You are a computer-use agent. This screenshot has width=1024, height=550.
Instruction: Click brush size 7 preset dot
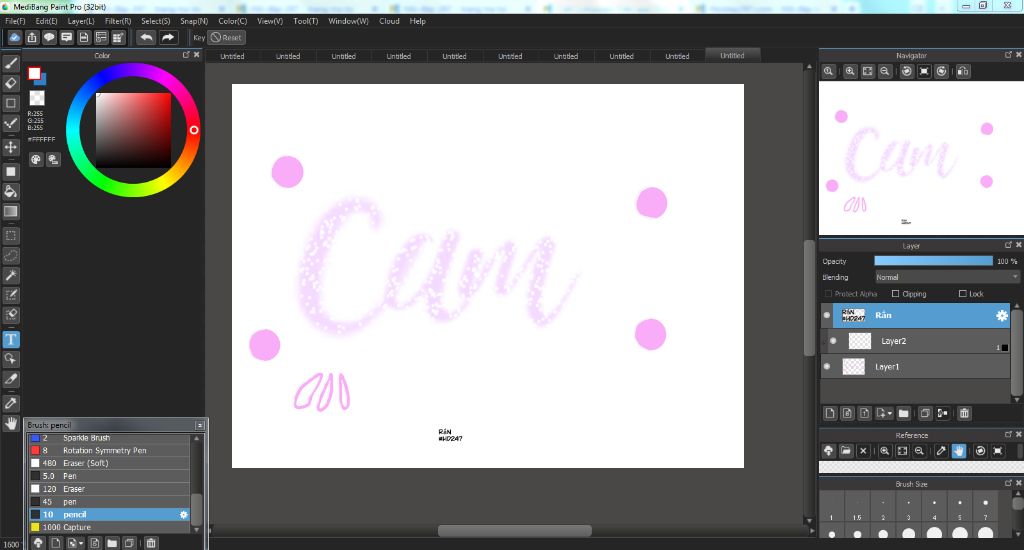point(985,503)
